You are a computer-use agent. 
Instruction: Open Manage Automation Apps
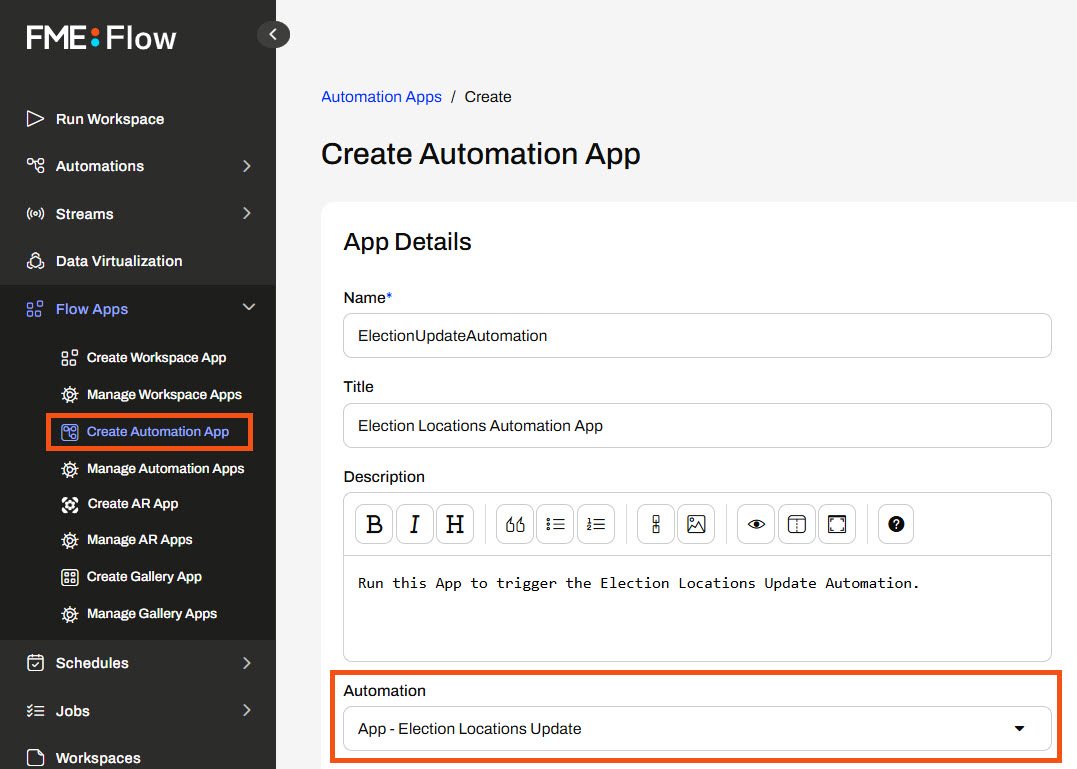(x=166, y=469)
